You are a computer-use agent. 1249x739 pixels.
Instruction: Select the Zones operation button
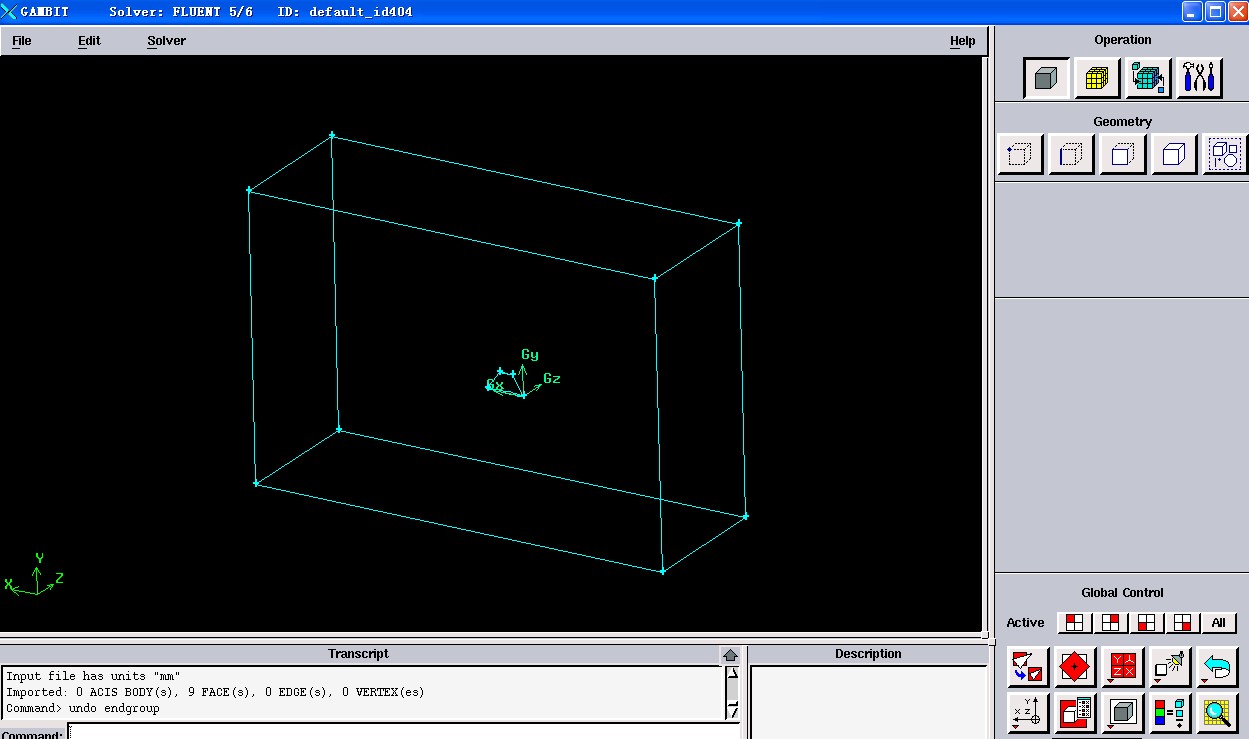[x=1148, y=78]
